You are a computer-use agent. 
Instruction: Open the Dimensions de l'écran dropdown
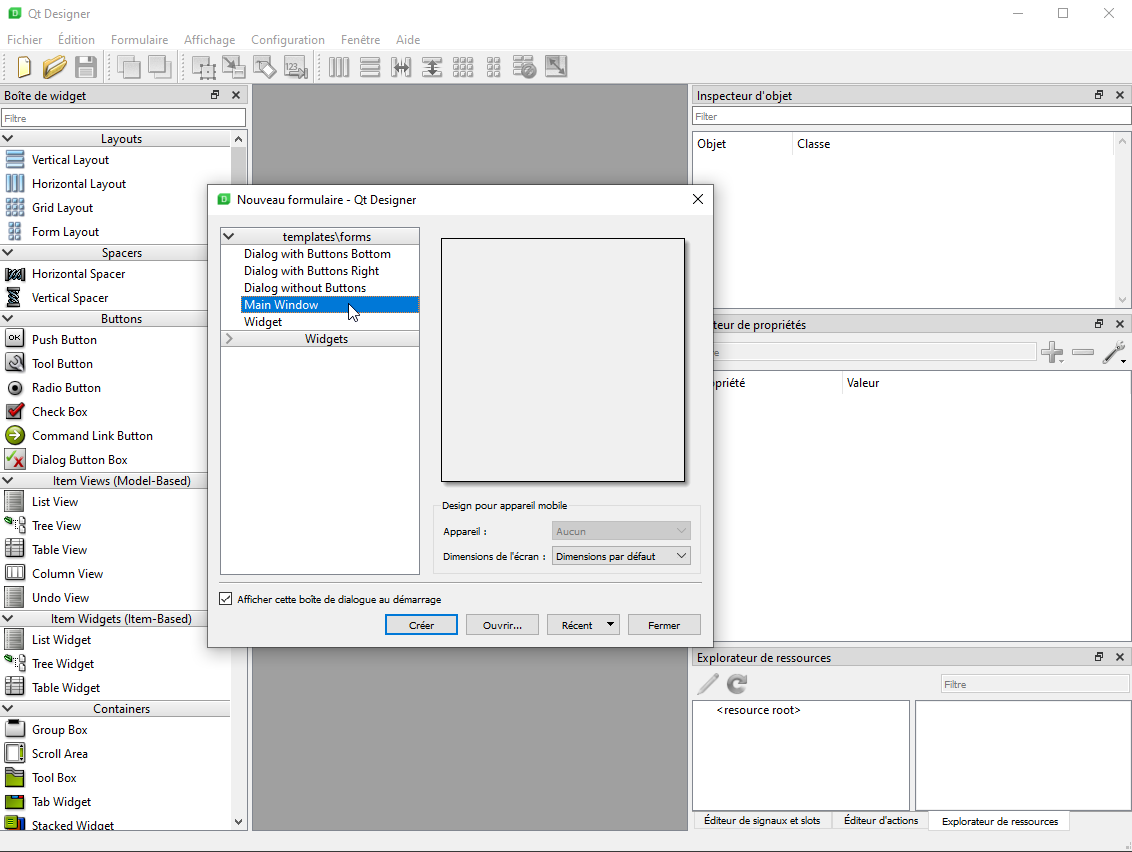[x=621, y=556]
